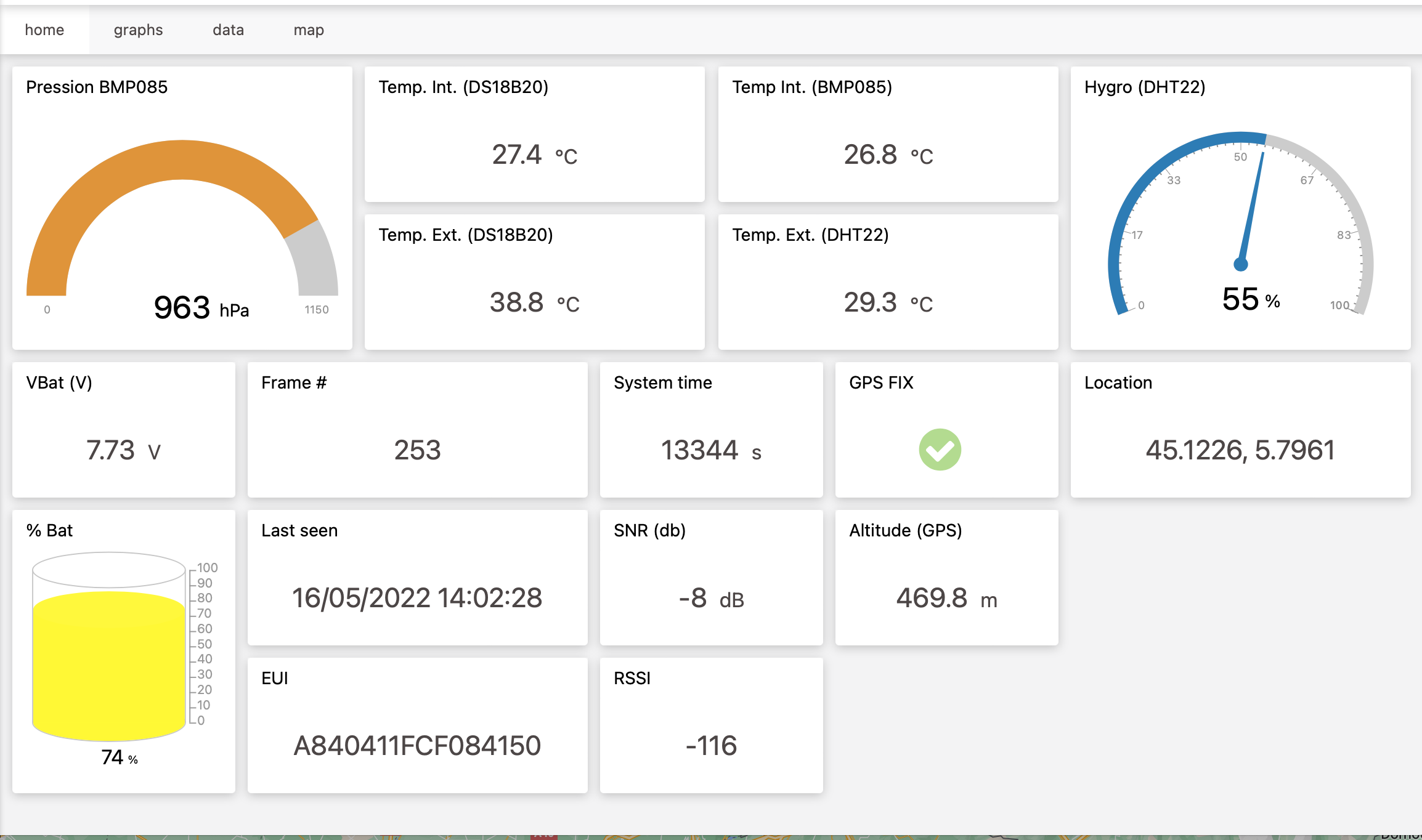Click the Hygro (DHT22) title
The width and height of the screenshot is (1422, 840).
pyautogui.click(x=1145, y=87)
